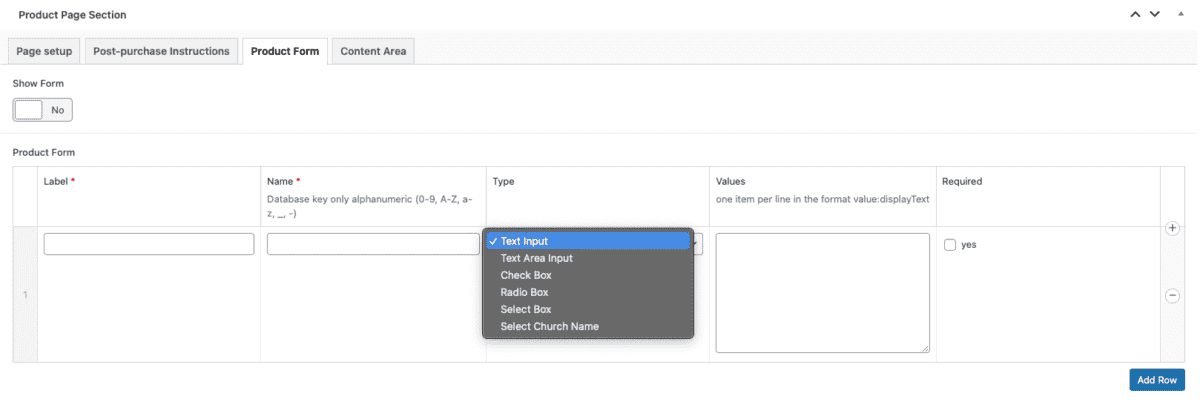Click the Label text input field
Screen dimensions: 1200x402
pyautogui.click(x=149, y=244)
